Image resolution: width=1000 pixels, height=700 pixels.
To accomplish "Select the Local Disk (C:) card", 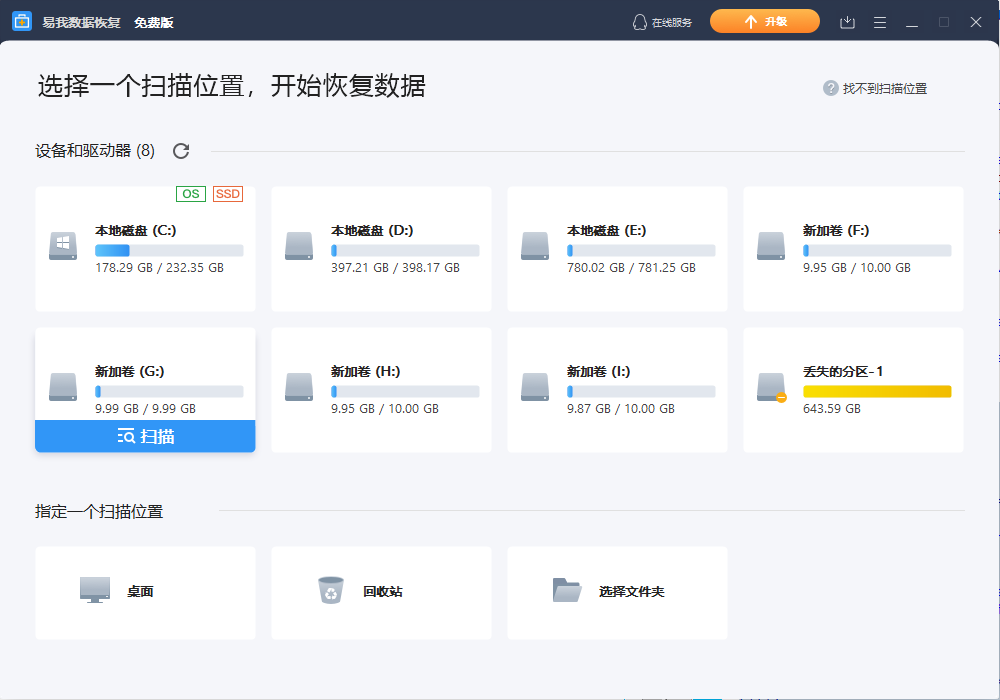I will (x=145, y=247).
